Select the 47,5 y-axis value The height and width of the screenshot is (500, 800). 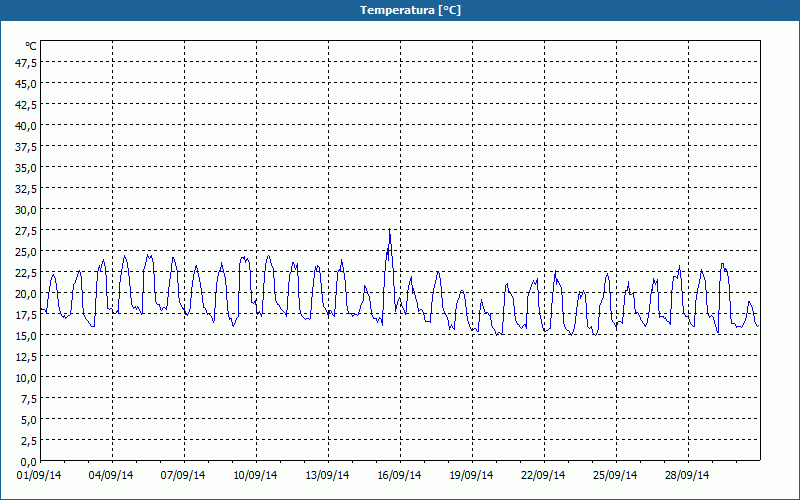(26, 63)
